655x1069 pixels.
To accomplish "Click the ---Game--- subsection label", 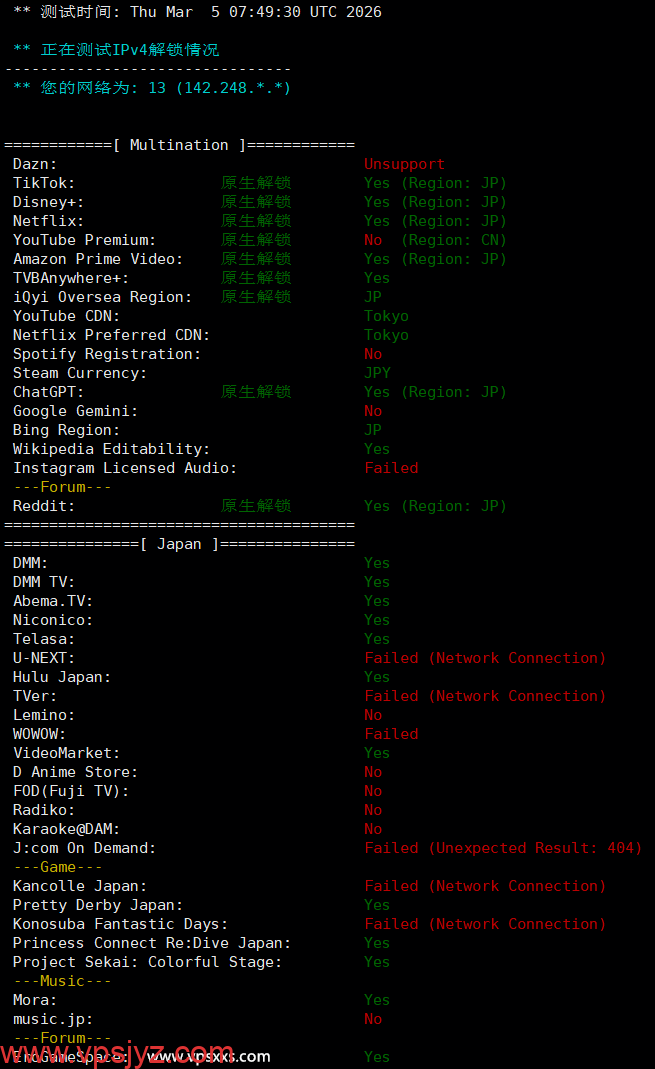I will (58, 867).
